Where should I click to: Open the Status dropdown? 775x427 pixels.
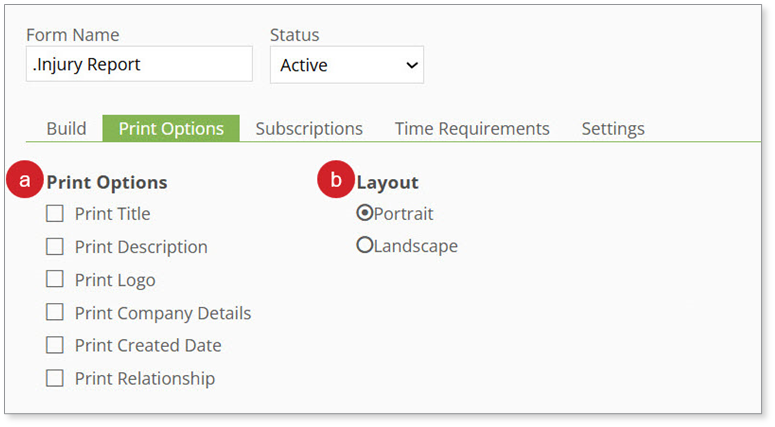(x=346, y=65)
